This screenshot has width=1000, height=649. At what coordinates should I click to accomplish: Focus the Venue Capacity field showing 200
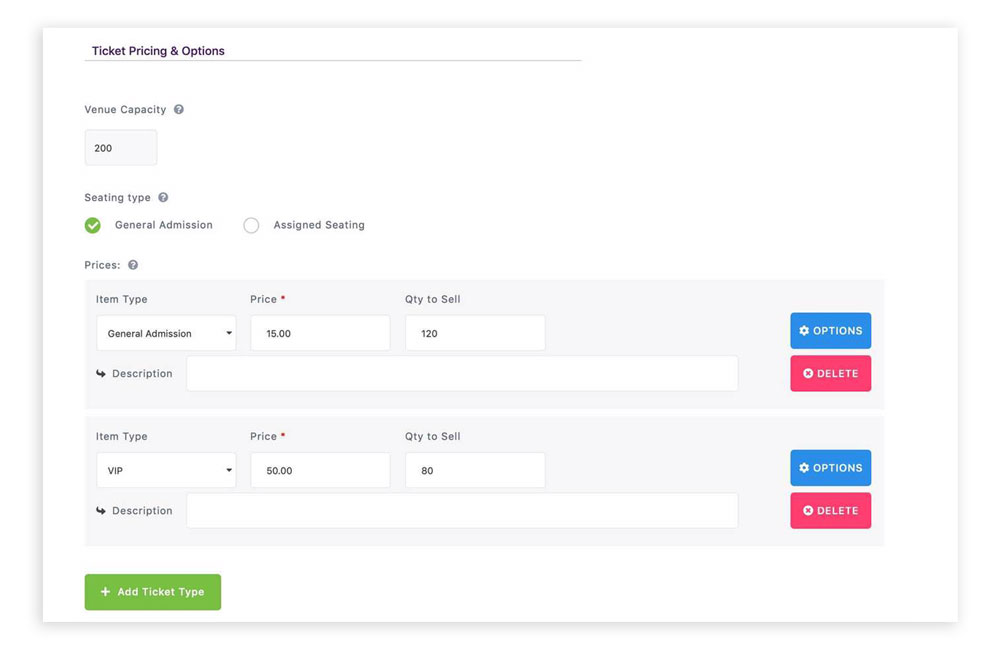pos(121,148)
